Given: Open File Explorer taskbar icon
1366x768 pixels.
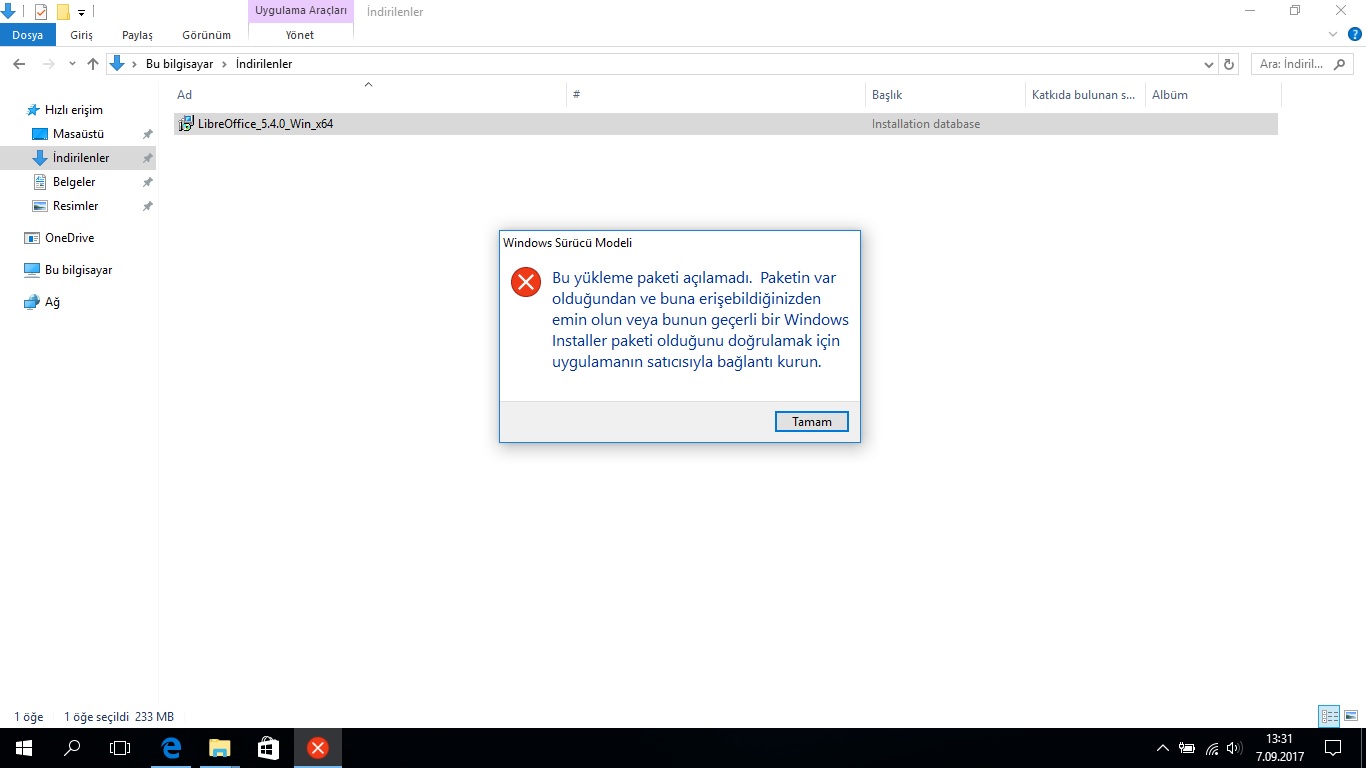Looking at the screenshot, I should pyautogui.click(x=219, y=748).
